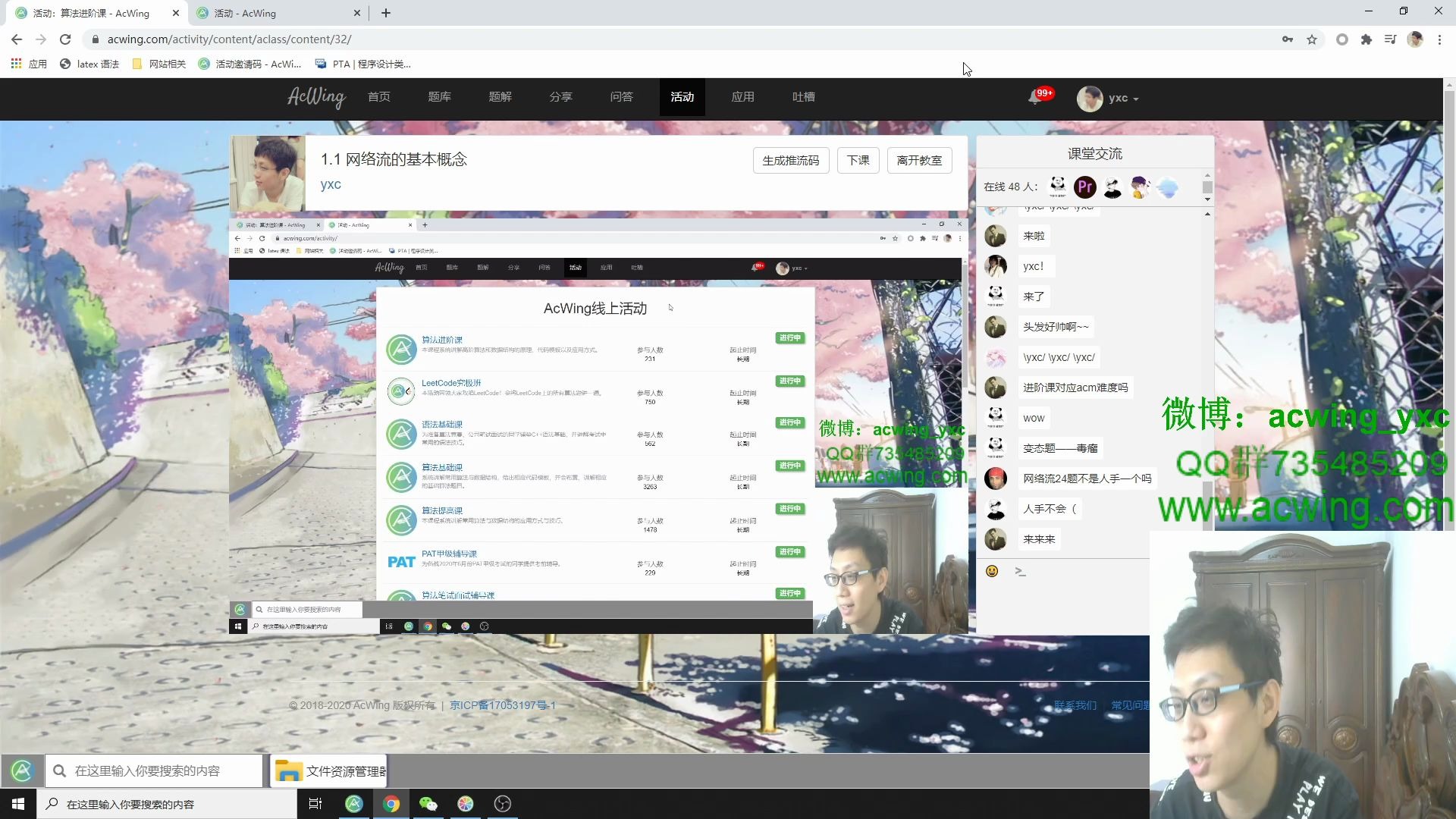Open 题库 in navigation
The image size is (1456, 819).
coord(440,96)
